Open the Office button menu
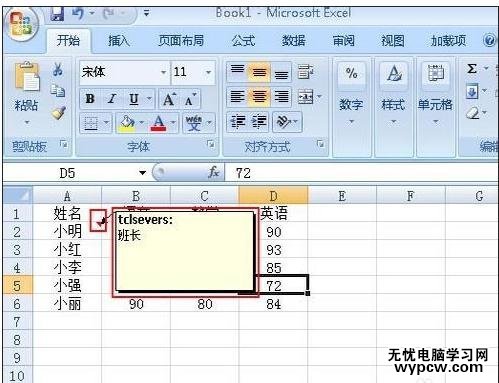 (x=21, y=25)
